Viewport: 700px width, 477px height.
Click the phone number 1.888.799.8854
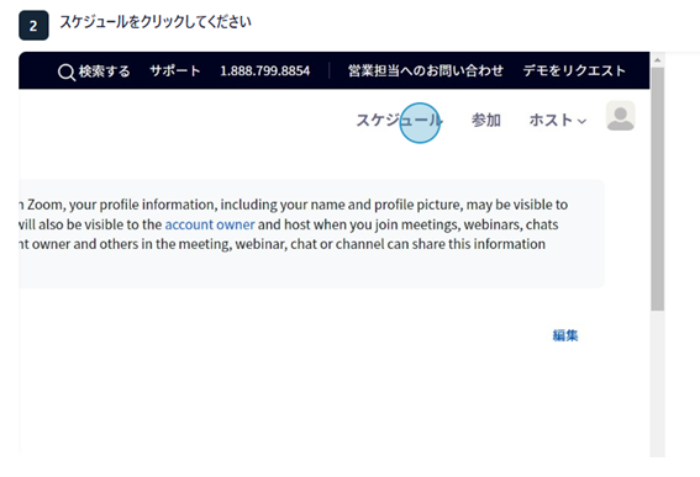point(264,71)
